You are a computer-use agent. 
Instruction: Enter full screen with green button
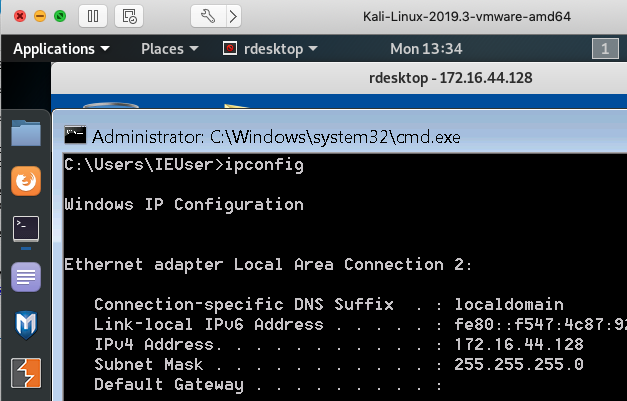pyautogui.click(x=60, y=16)
